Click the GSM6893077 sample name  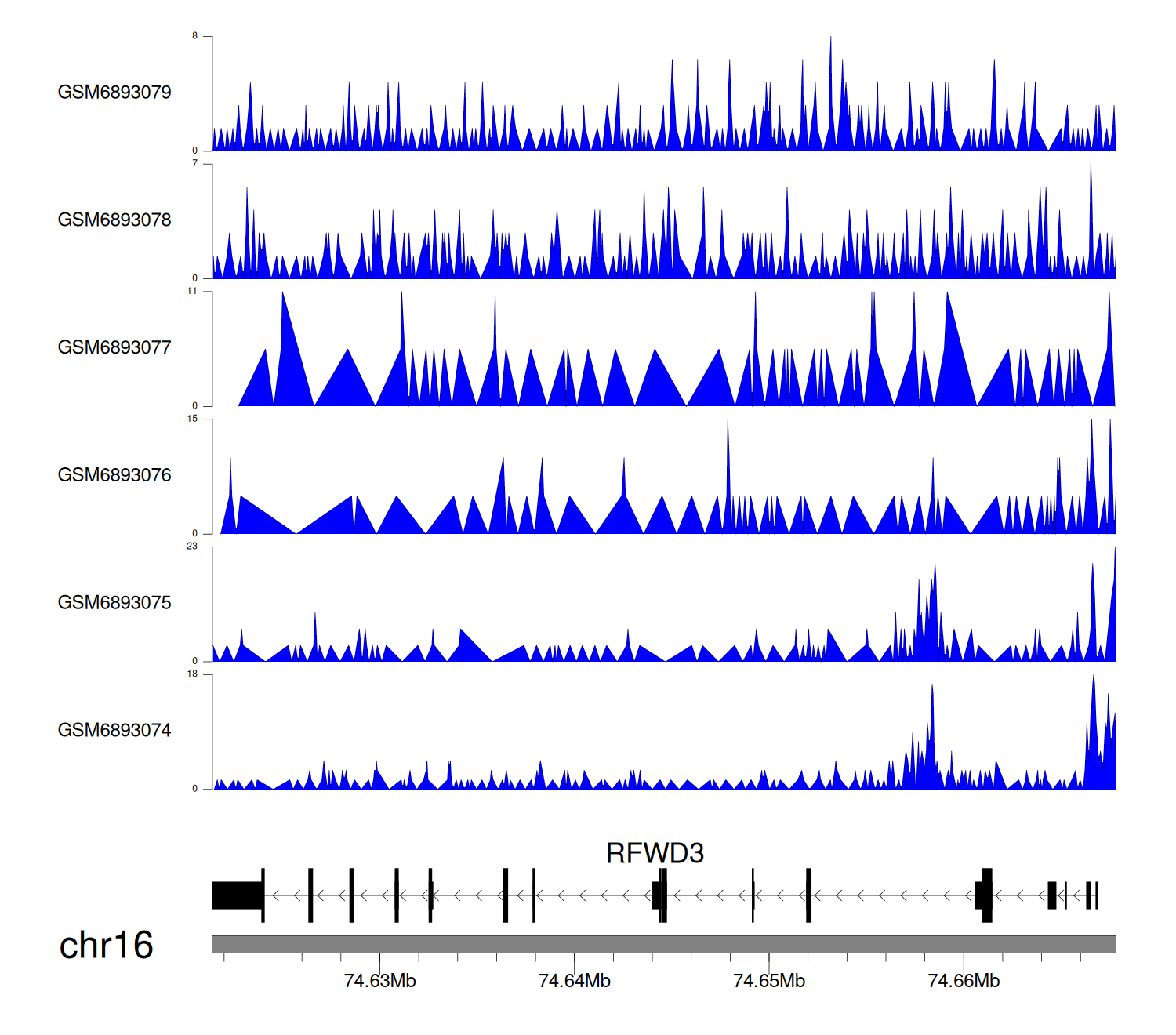[x=114, y=348]
